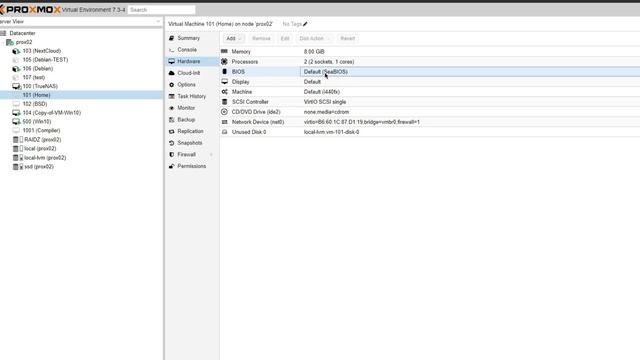Click the Proxmox logo
The height and width of the screenshot is (360, 640).
point(31,9)
